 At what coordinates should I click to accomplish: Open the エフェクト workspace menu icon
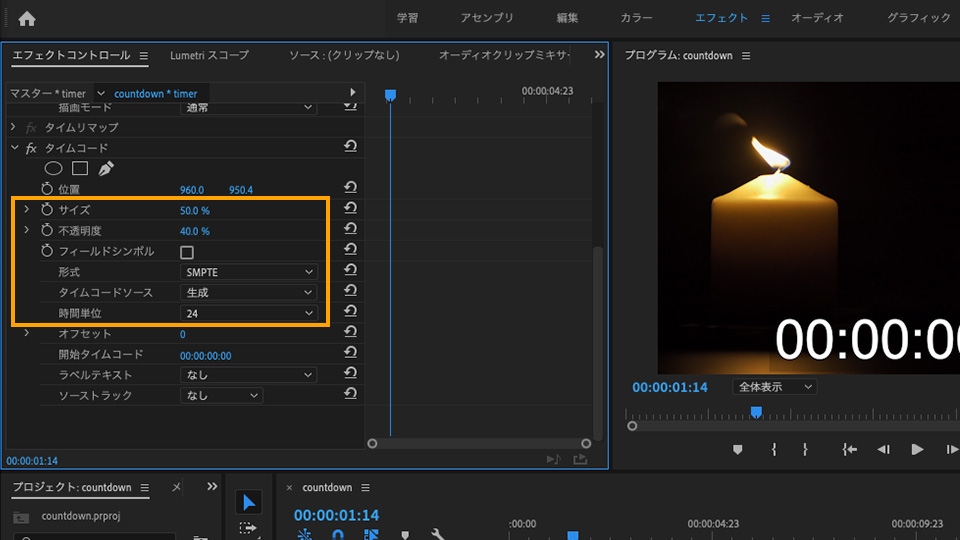[x=765, y=19]
